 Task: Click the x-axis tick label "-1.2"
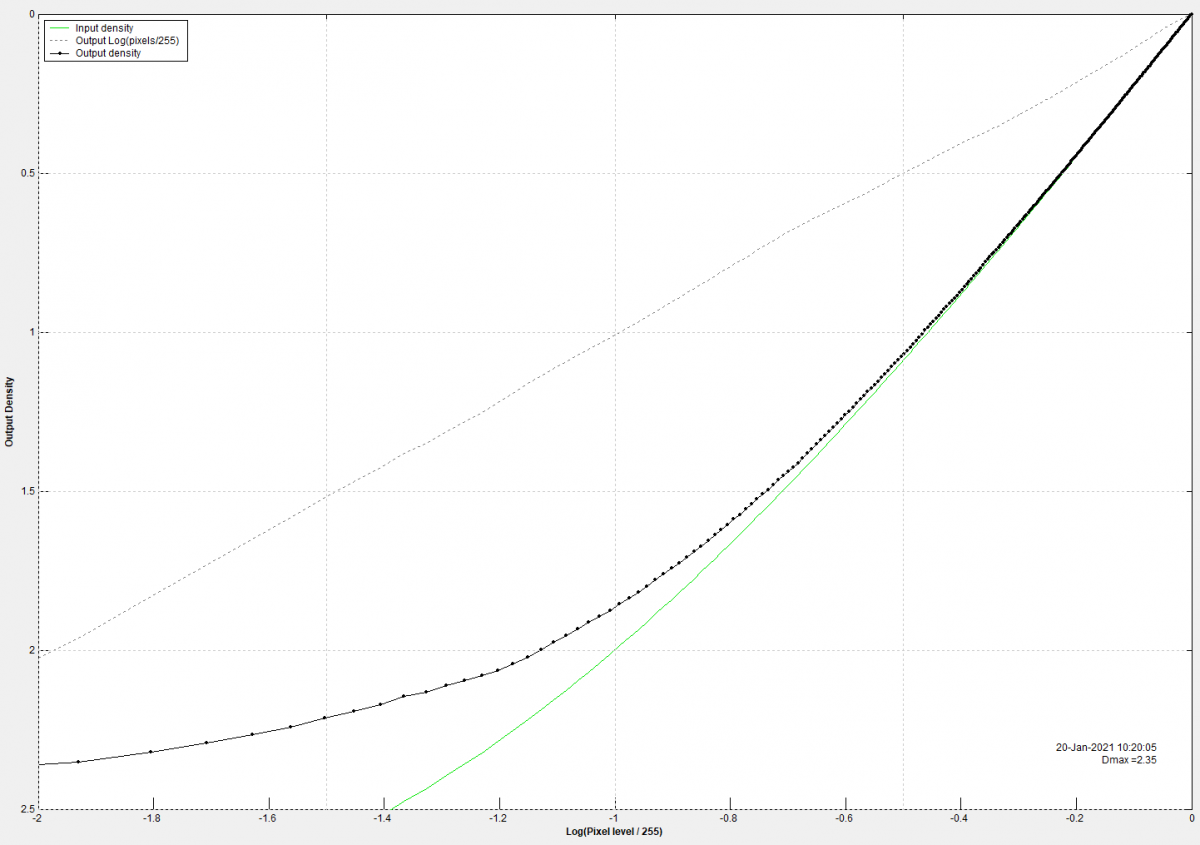498,819
